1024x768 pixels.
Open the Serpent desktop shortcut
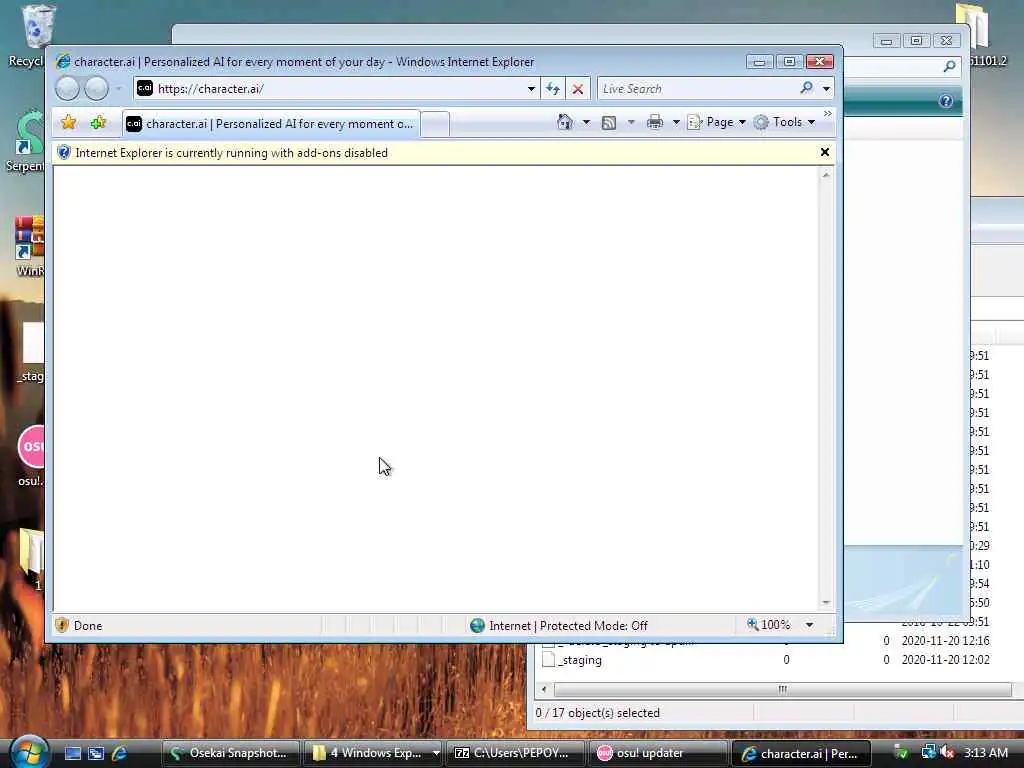[x=26, y=140]
